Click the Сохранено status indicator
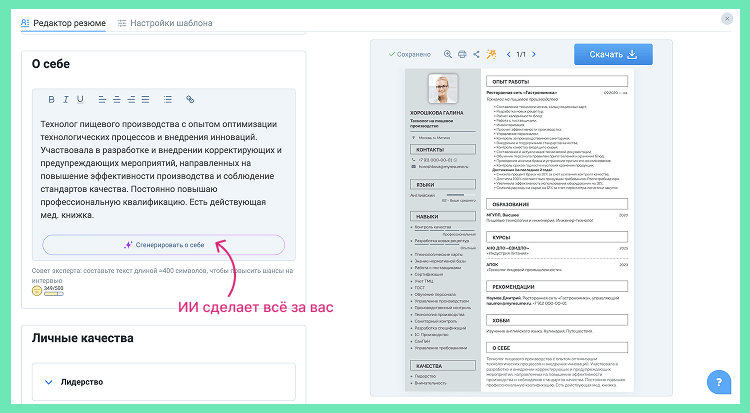750x413 pixels. (x=409, y=55)
